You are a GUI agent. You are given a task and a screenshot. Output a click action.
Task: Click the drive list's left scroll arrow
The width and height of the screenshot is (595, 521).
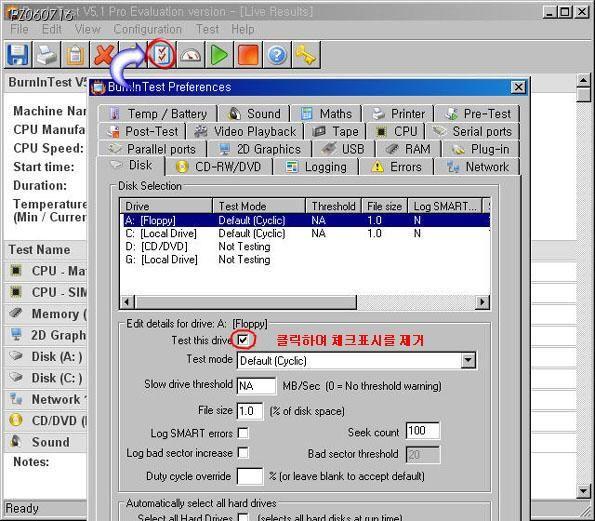pyautogui.click(x=128, y=302)
